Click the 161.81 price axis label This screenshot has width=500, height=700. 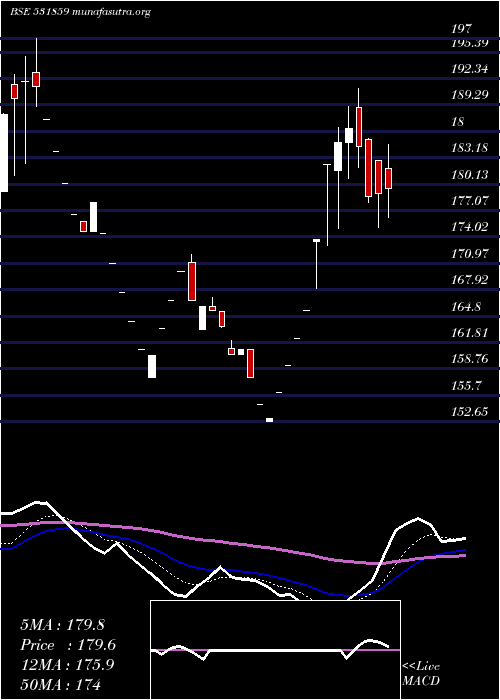pyautogui.click(x=470, y=333)
